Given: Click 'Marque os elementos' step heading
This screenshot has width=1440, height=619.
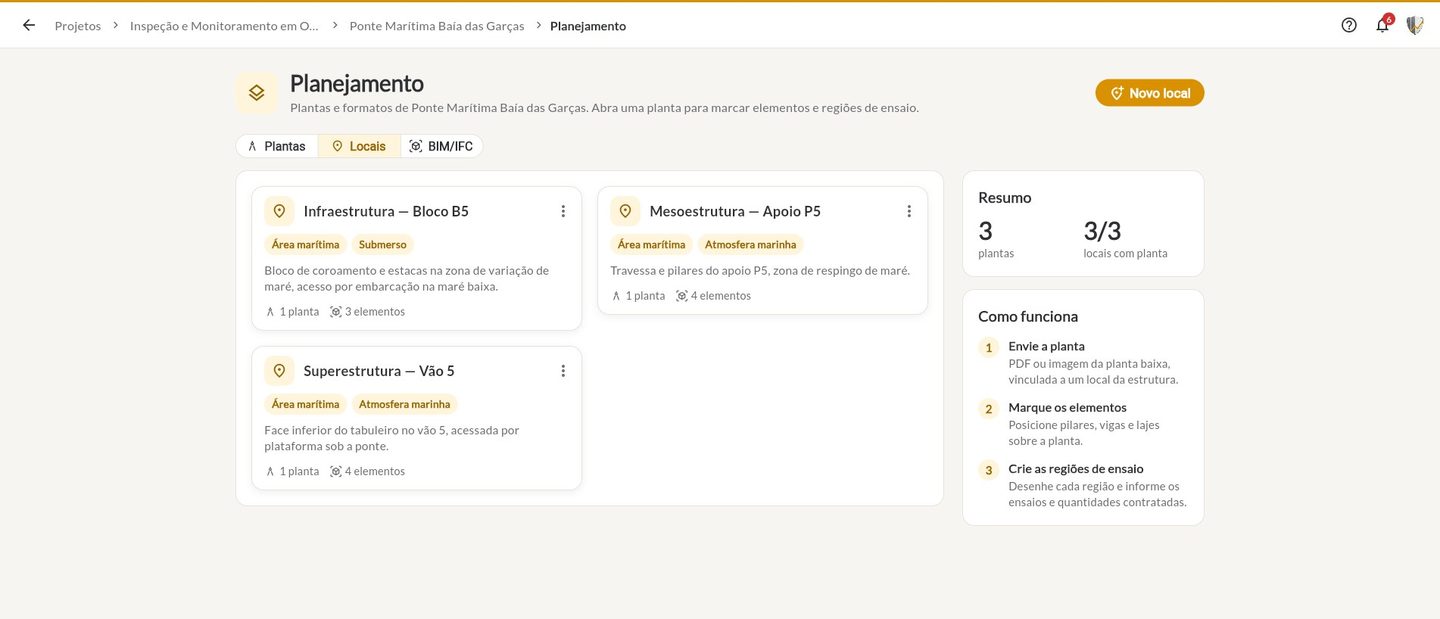Looking at the screenshot, I should 1067,407.
